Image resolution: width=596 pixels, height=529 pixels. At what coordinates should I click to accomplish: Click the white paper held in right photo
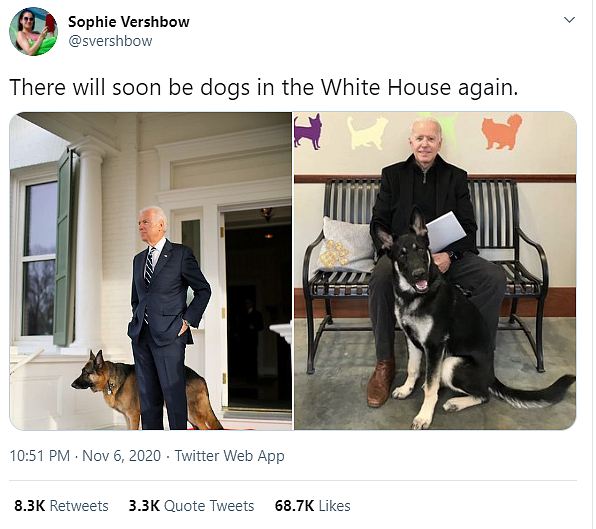pos(445,231)
